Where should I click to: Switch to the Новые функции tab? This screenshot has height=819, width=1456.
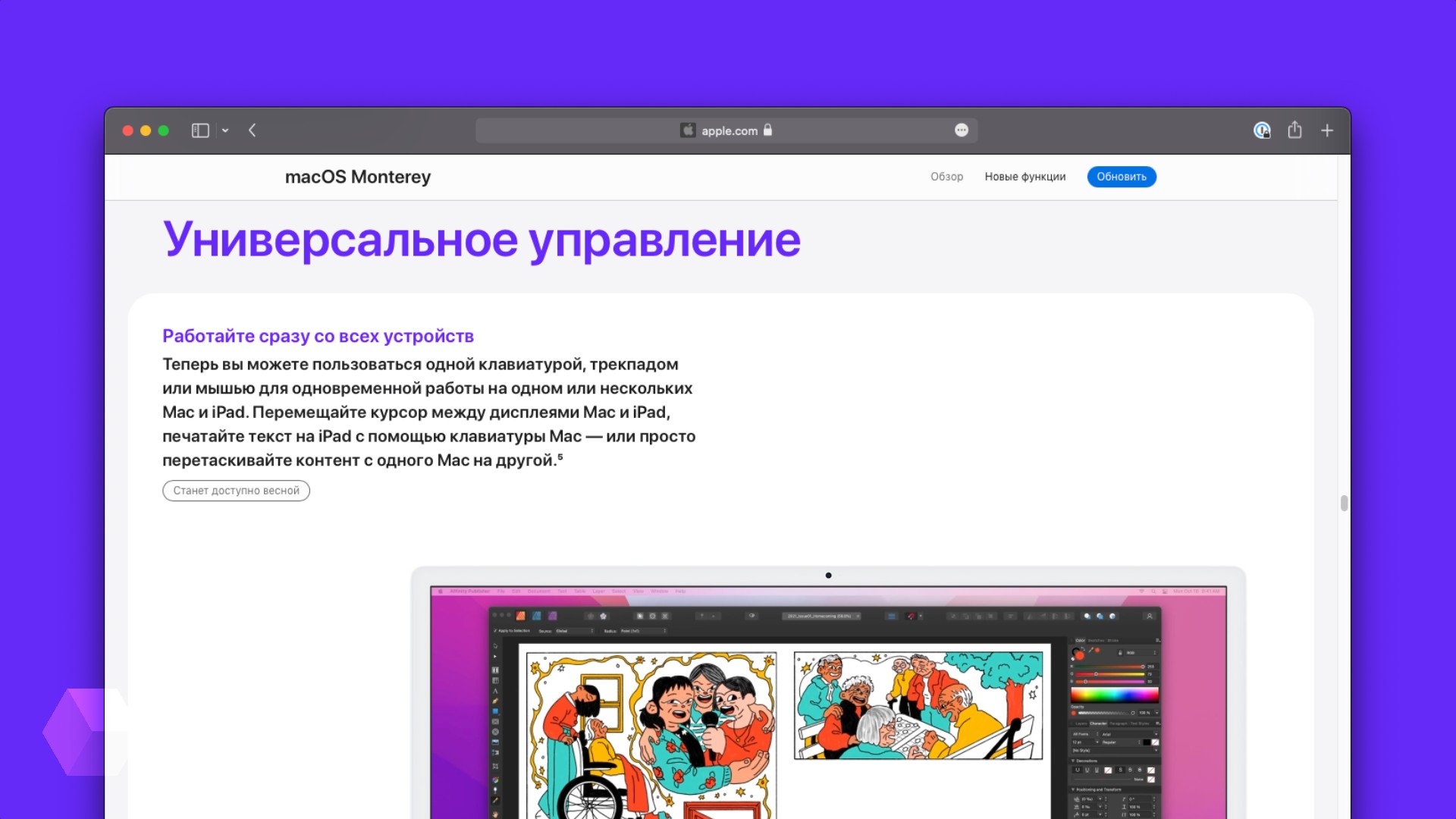1025,177
